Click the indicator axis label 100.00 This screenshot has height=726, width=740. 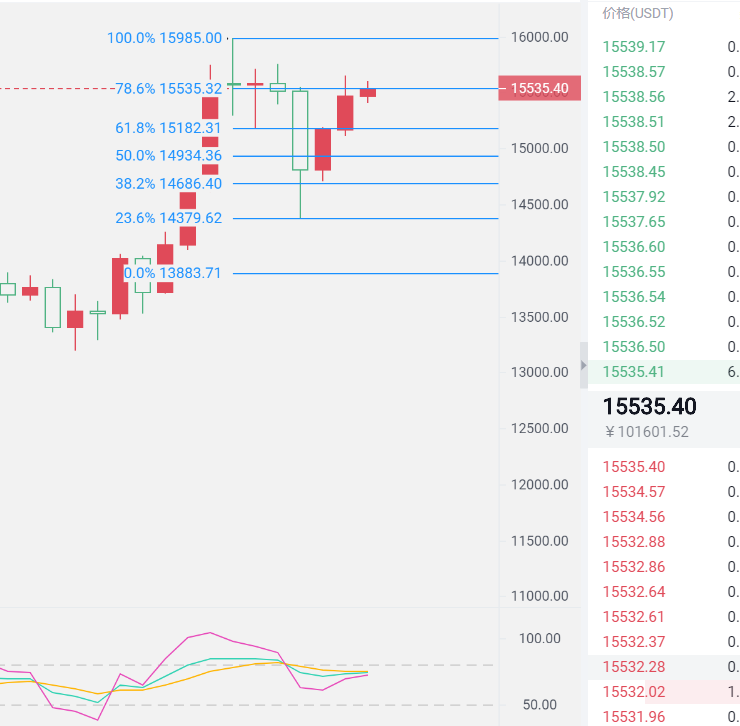click(539, 638)
